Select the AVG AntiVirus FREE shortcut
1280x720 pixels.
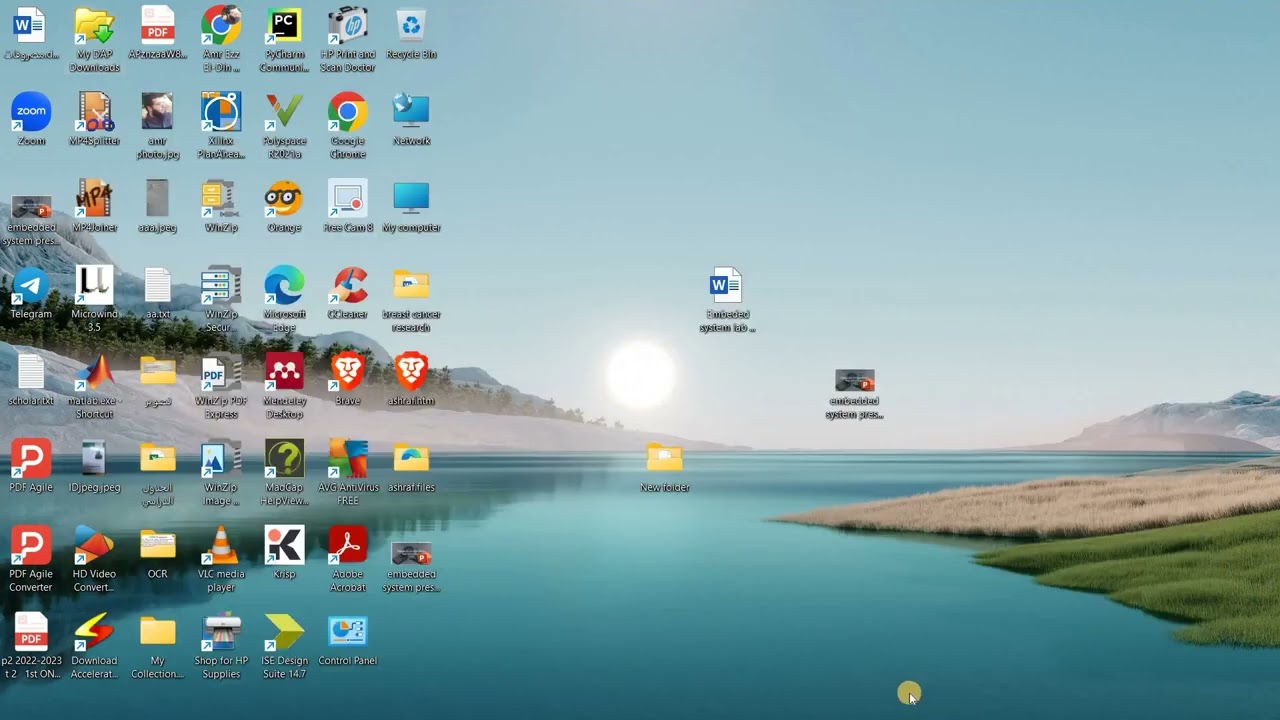click(x=348, y=474)
